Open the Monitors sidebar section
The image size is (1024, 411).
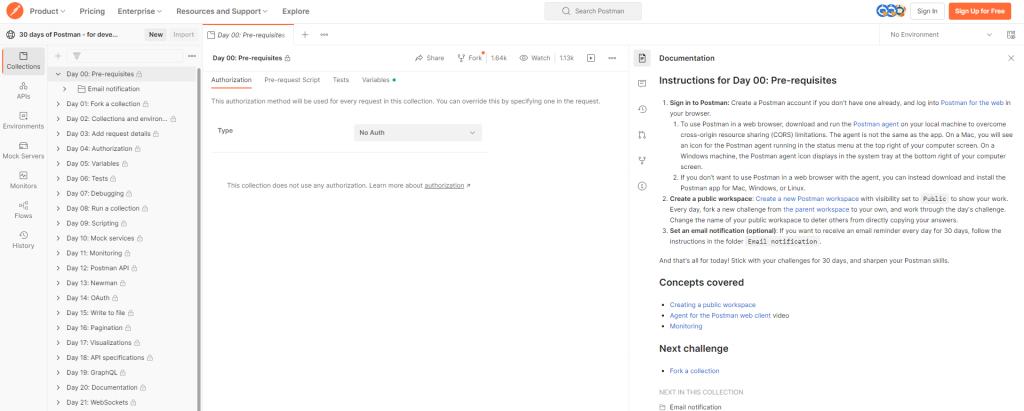[x=24, y=180]
